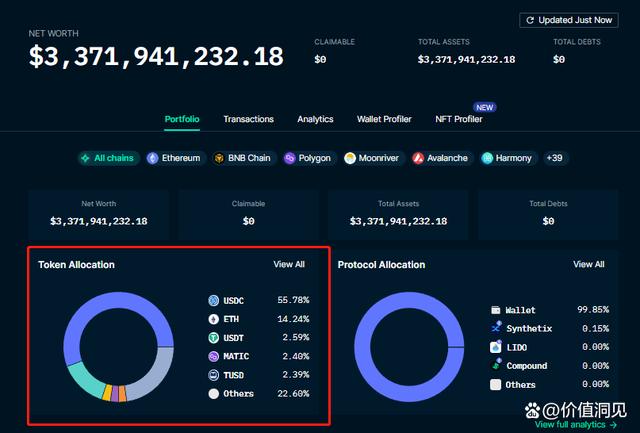Click the All chains sparkle icon
The width and height of the screenshot is (640, 433).
[x=85, y=158]
